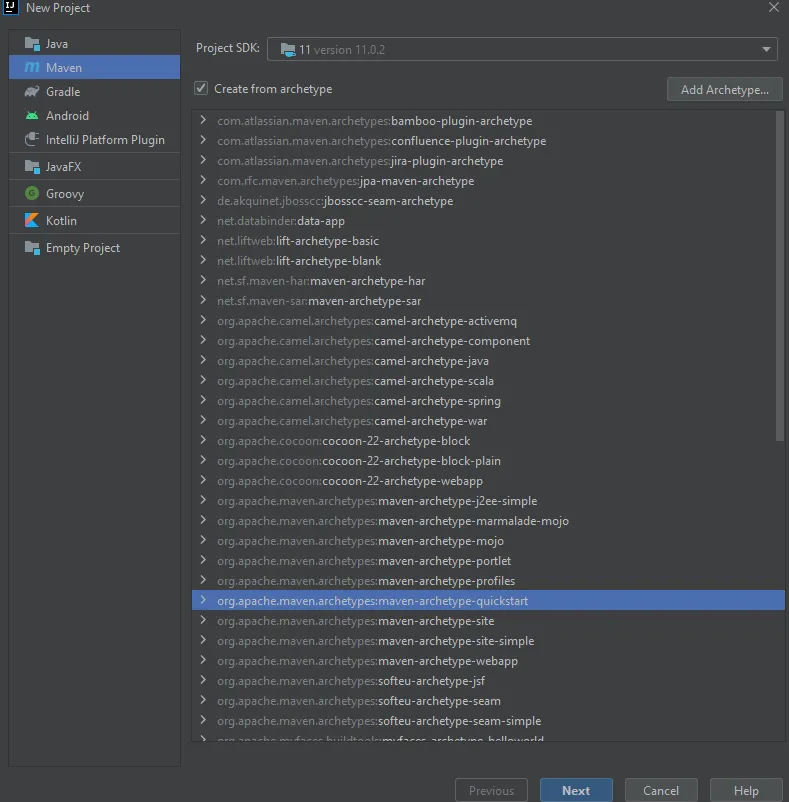Select softeu-archetype-seam-simple row
Image resolution: width=789 pixels, height=802 pixels.
point(488,721)
